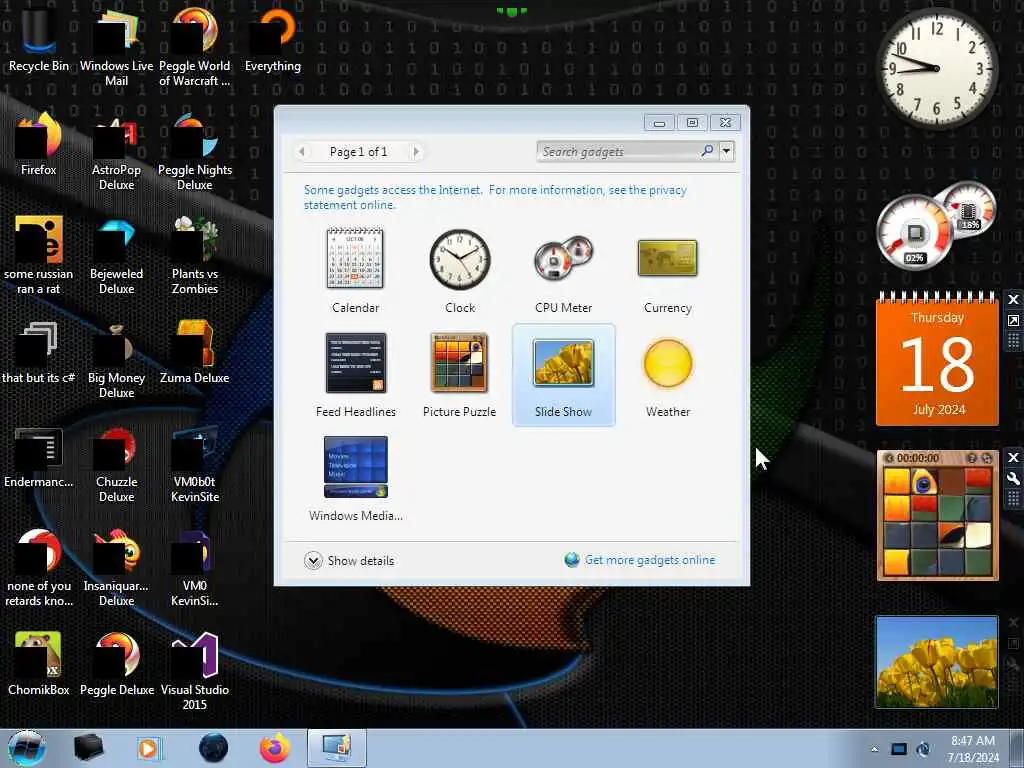Select the Windows Media Center gadget
The image size is (1024, 768).
355,478
